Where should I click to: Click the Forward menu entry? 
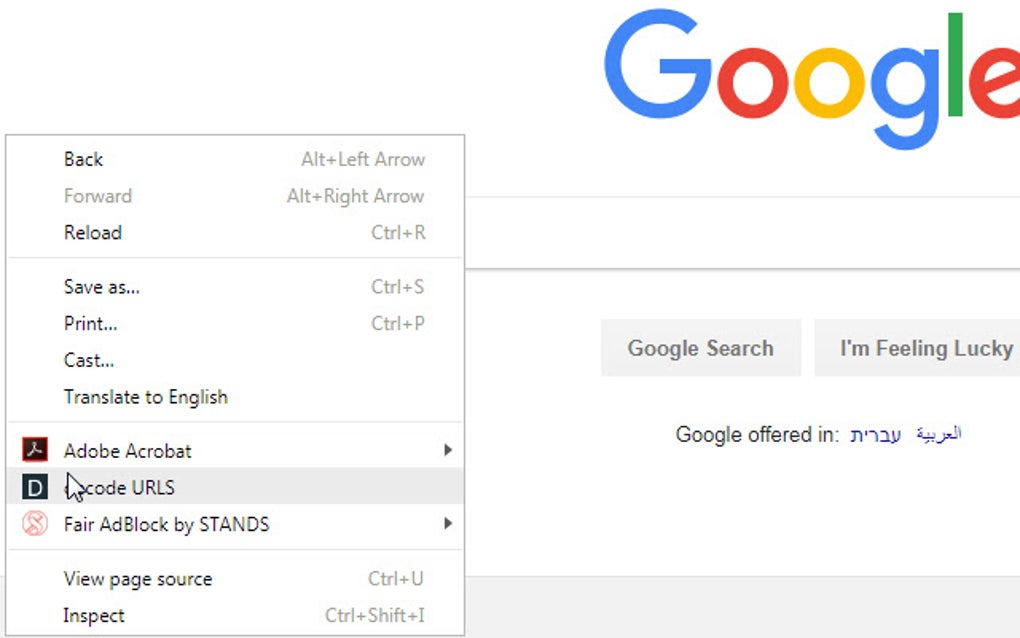click(x=98, y=196)
